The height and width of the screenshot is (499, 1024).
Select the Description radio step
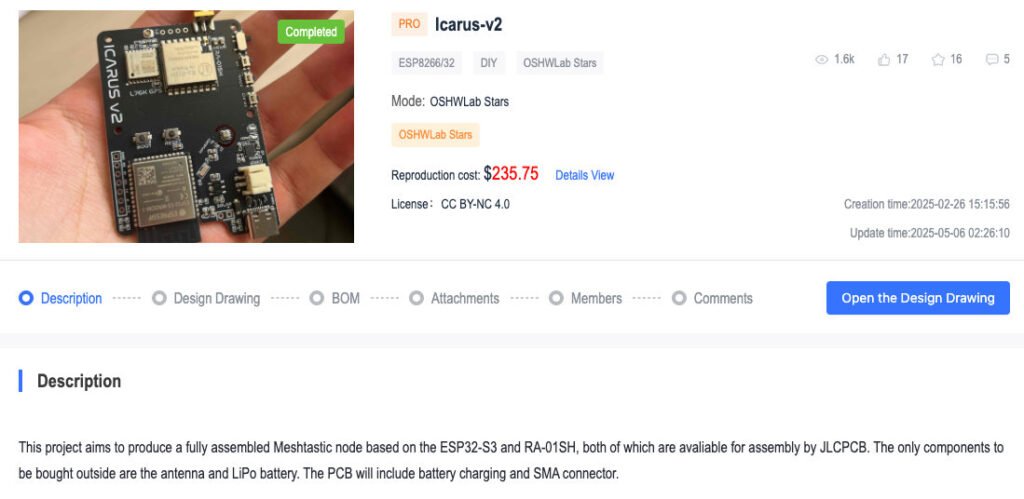click(27, 298)
